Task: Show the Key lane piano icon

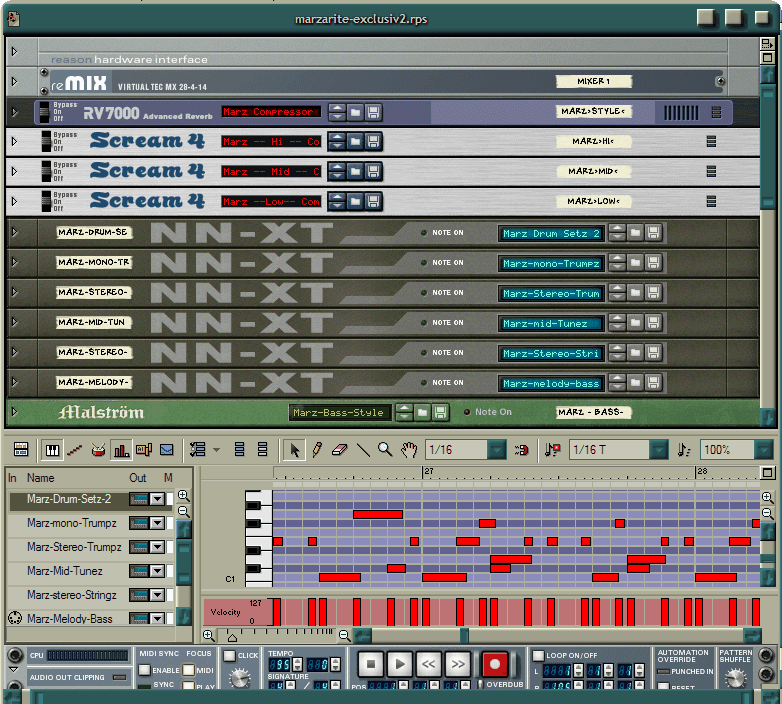Action: (x=52, y=450)
